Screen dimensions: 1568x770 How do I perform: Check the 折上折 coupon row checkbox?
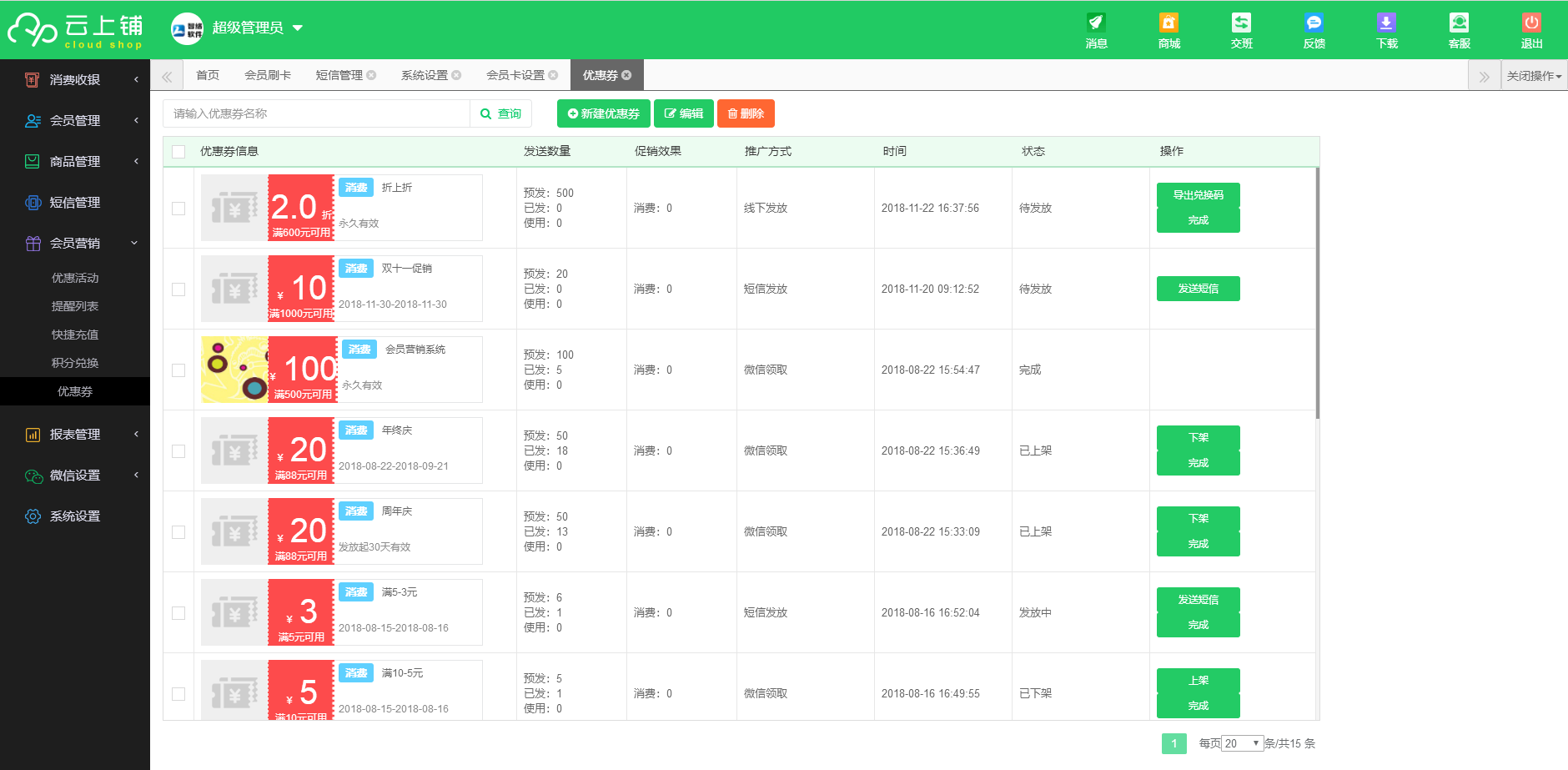(178, 209)
